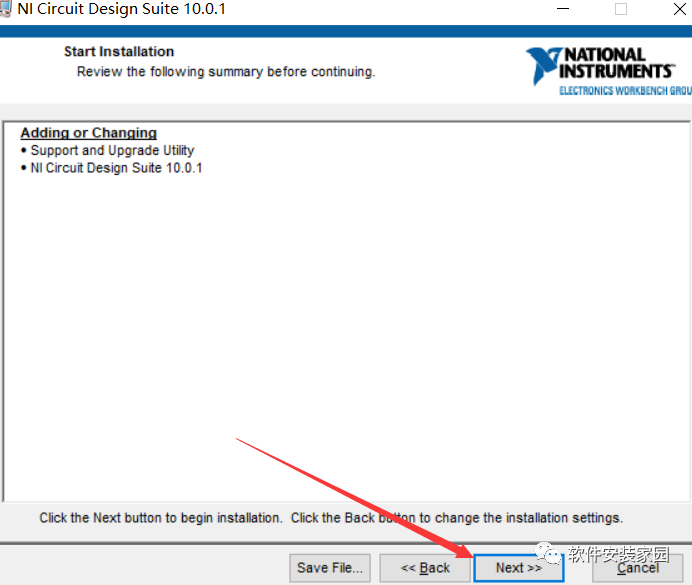The image size is (692, 585).
Task: Click the 'Start Installation' heading text
Action: click(x=119, y=52)
